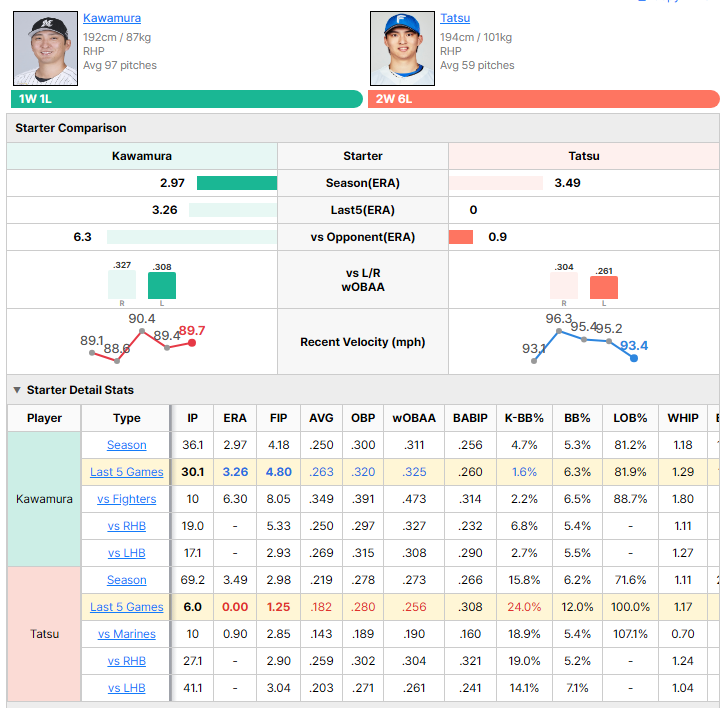Click the WHIP column header
Viewport: 726px width, 708px height.
click(683, 418)
